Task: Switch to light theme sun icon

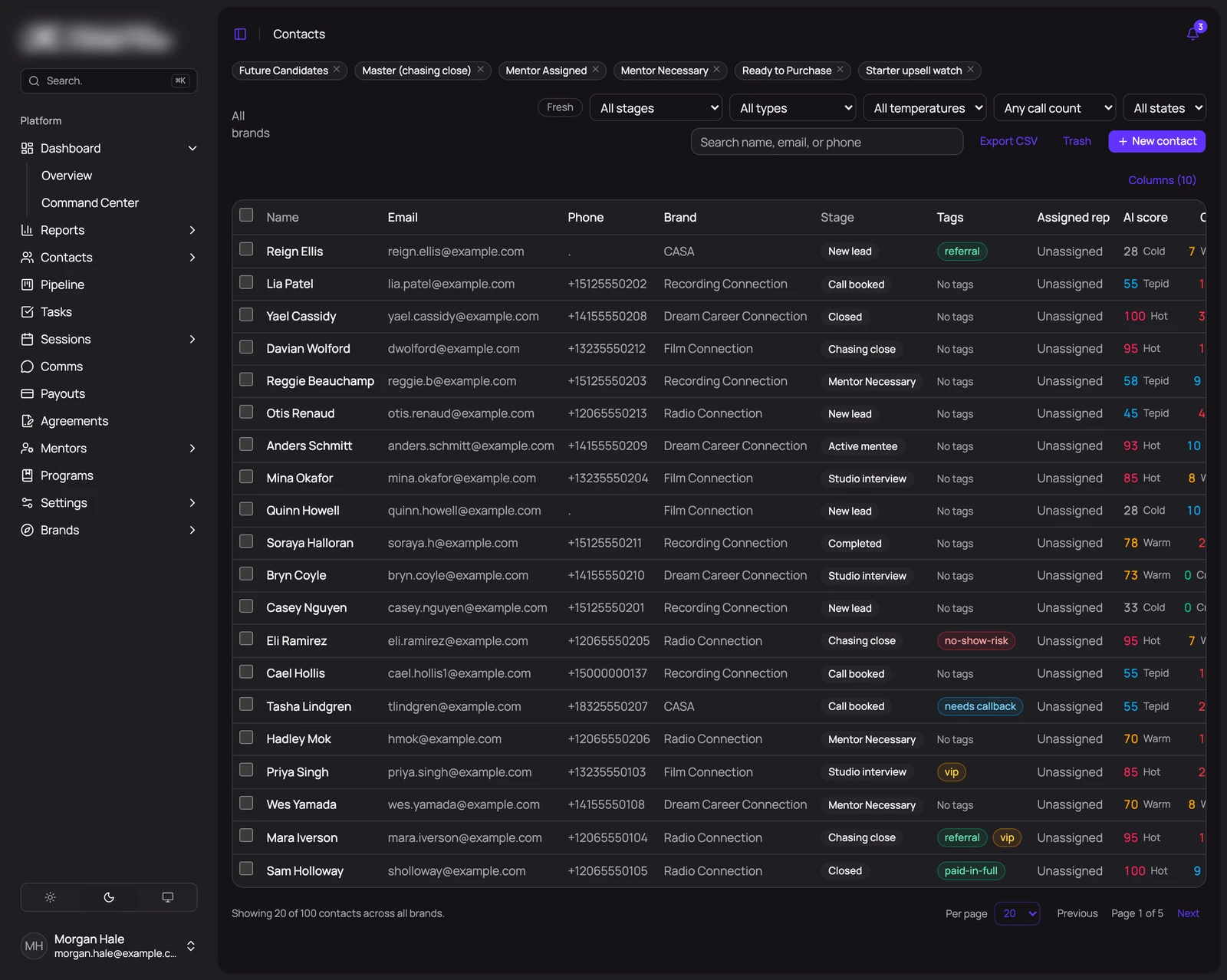Action: (x=51, y=897)
